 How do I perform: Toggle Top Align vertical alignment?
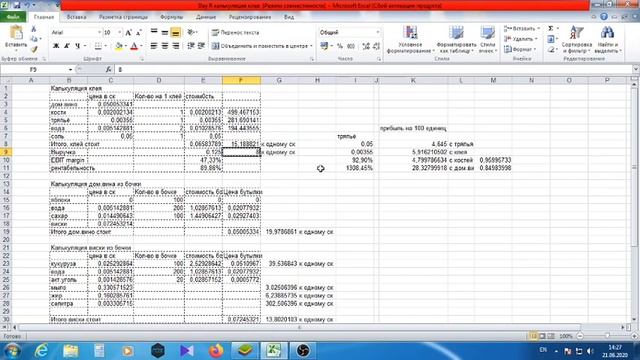[154, 32]
